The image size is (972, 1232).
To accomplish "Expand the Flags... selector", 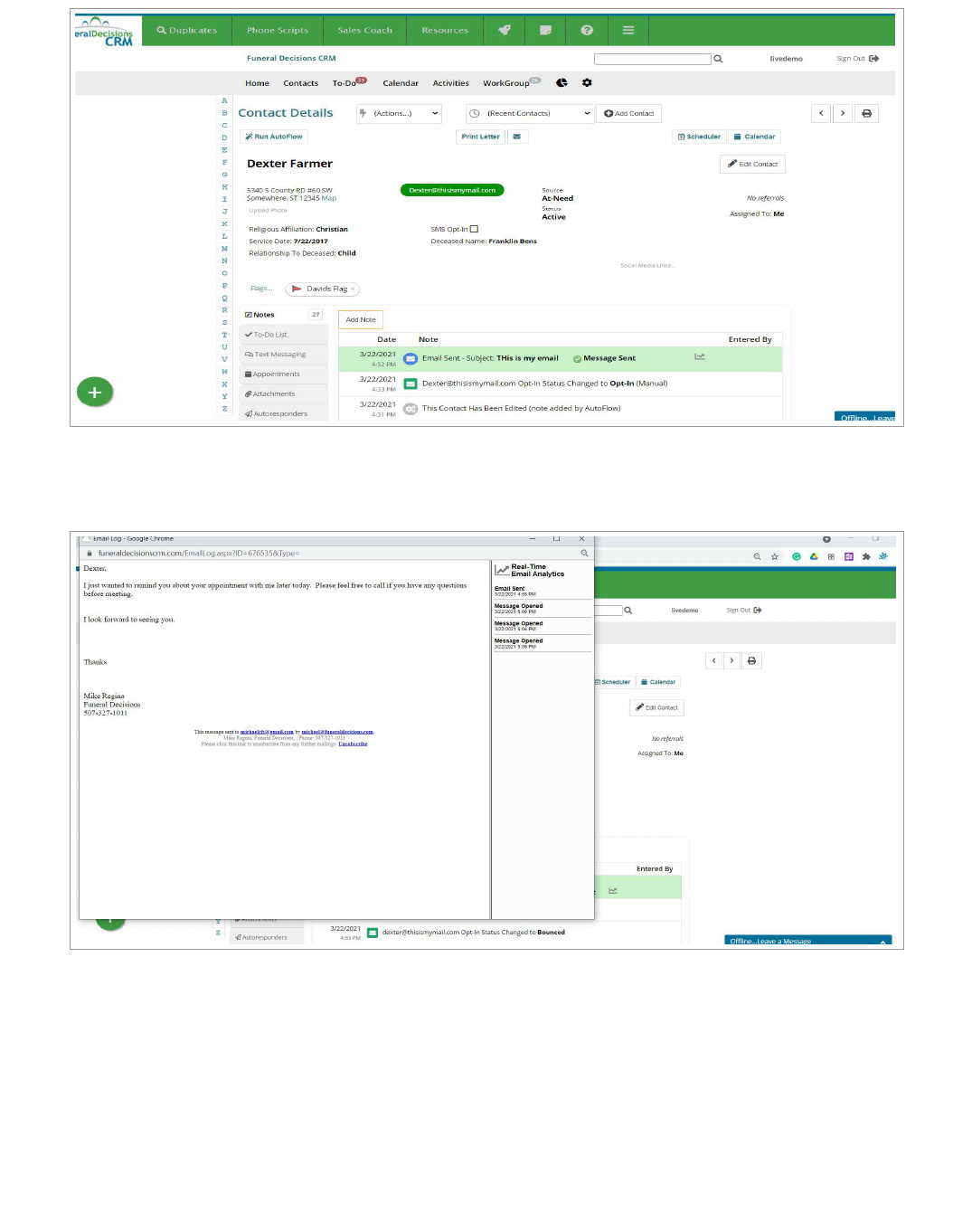I will [x=260, y=289].
